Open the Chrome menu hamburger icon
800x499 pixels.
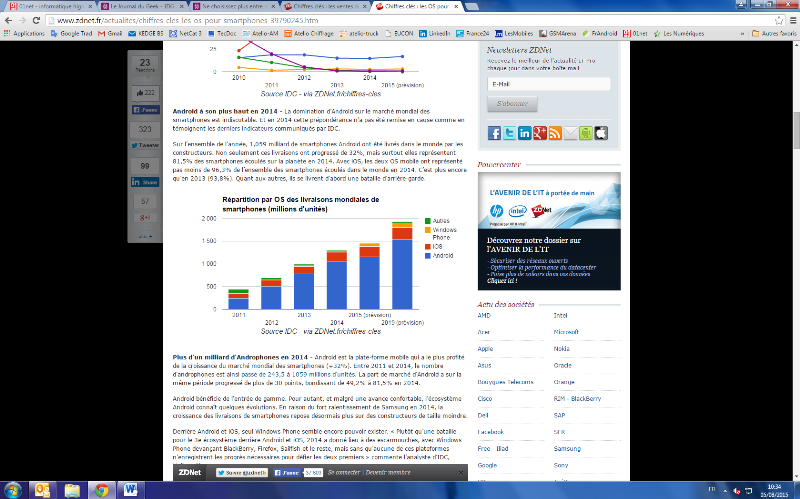coord(793,20)
